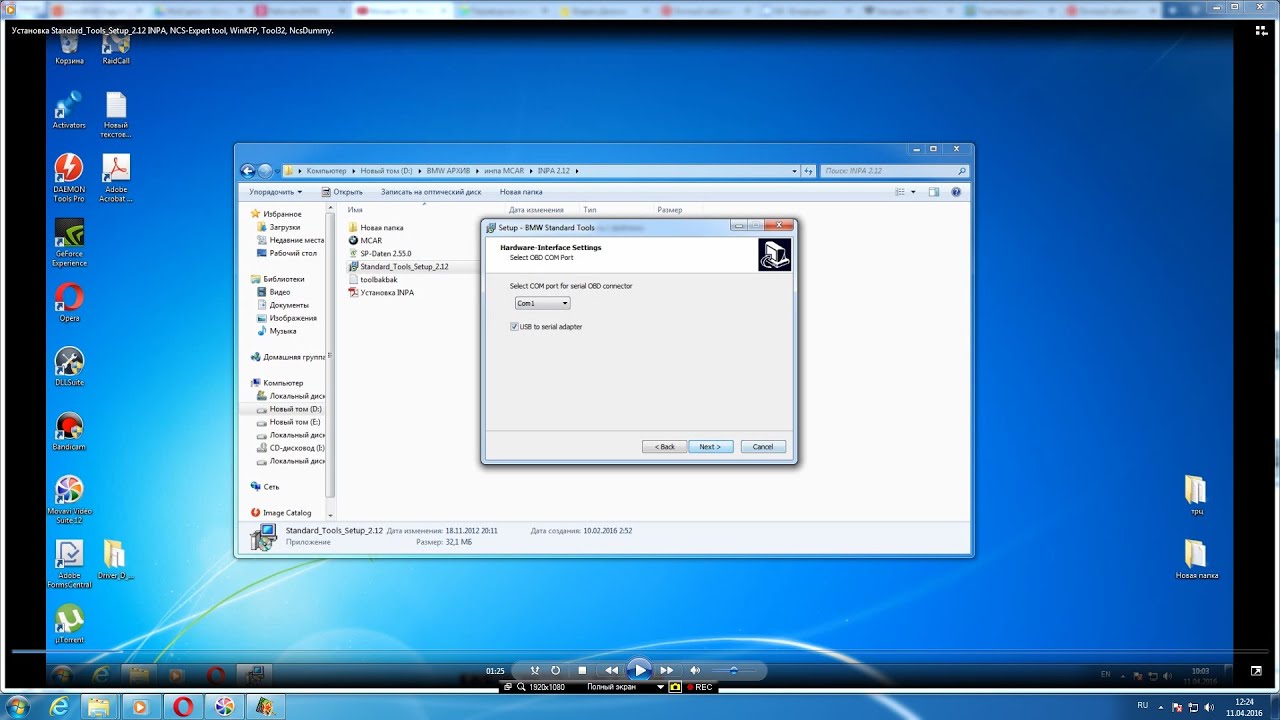The height and width of the screenshot is (720, 1280).
Task: Click Next in the BMW Standard Tools setup
Action: (x=710, y=446)
